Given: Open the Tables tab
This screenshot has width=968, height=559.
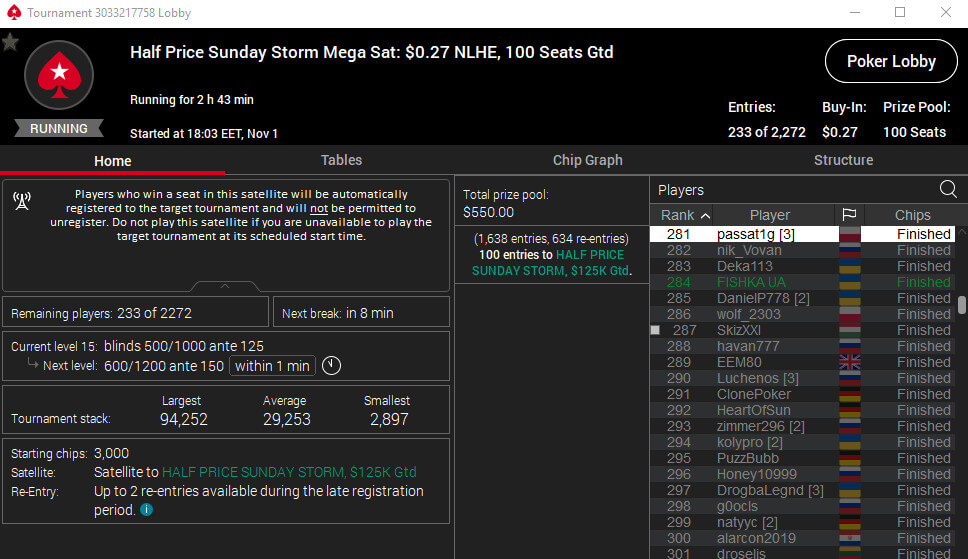Looking at the screenshot, I should (341, 160).
